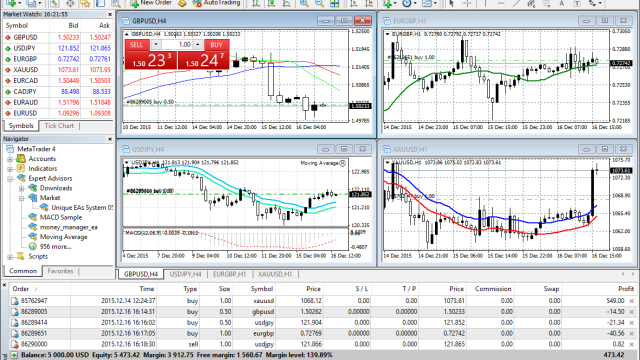Image resolution: width=640 pixels, height=360 pixels.
Task: Click the USDJPY symbol icon in Market Watch
Action: click(x=8, y=48)
